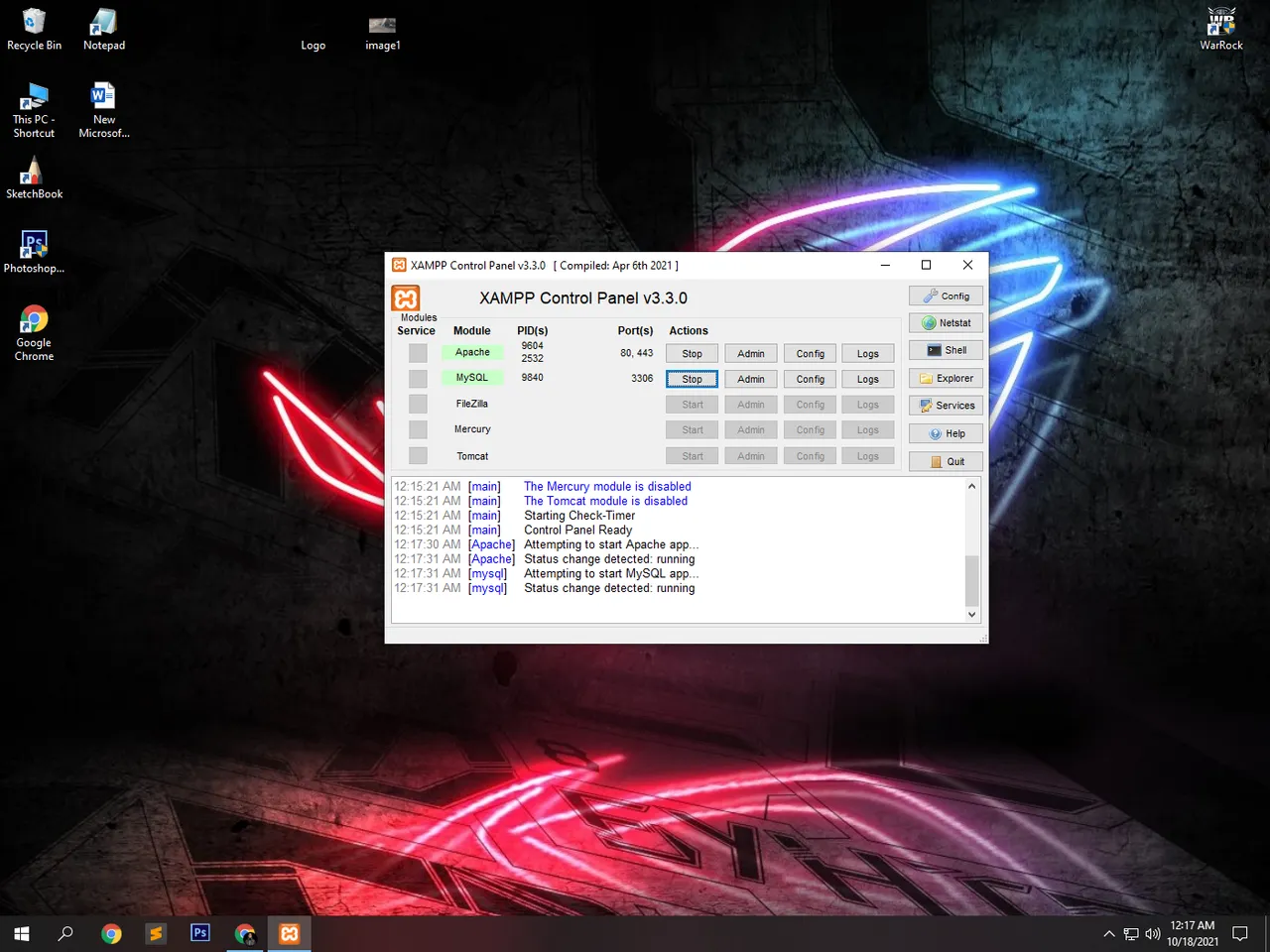Click 'The Mercury module is disabled' line
1270x952 pixels.
point(607,487)
